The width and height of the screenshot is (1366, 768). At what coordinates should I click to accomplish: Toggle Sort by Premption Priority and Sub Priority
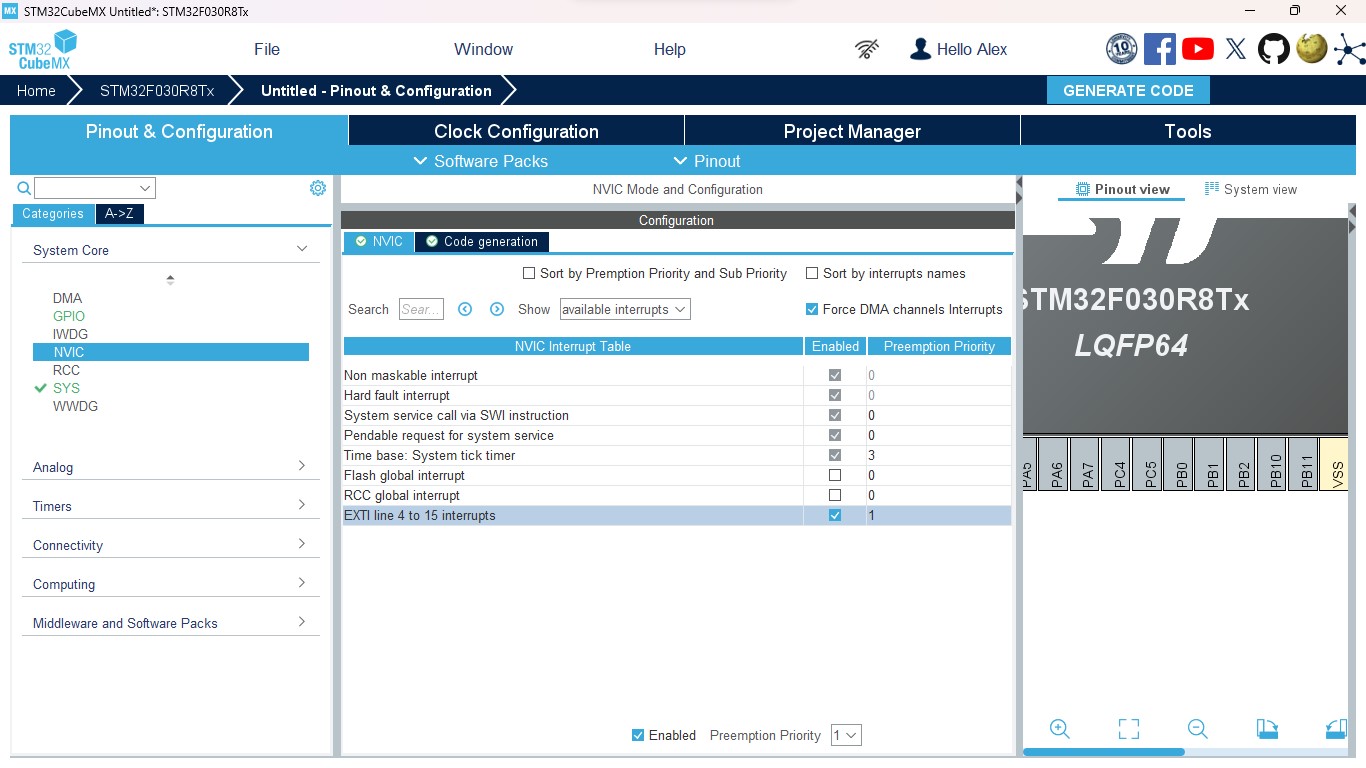[x=529, y=273]
